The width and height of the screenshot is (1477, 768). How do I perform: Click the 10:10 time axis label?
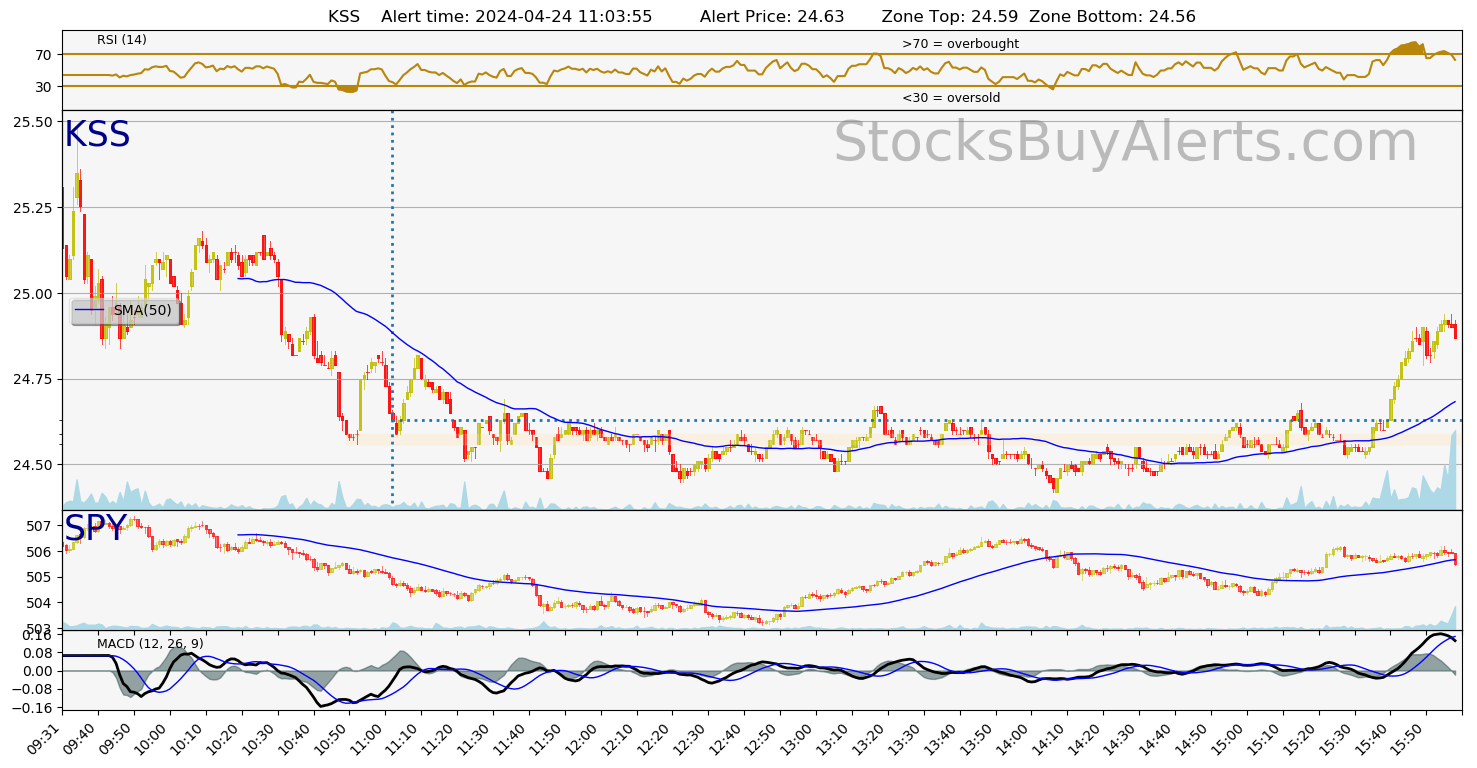[x=187, y=739]
